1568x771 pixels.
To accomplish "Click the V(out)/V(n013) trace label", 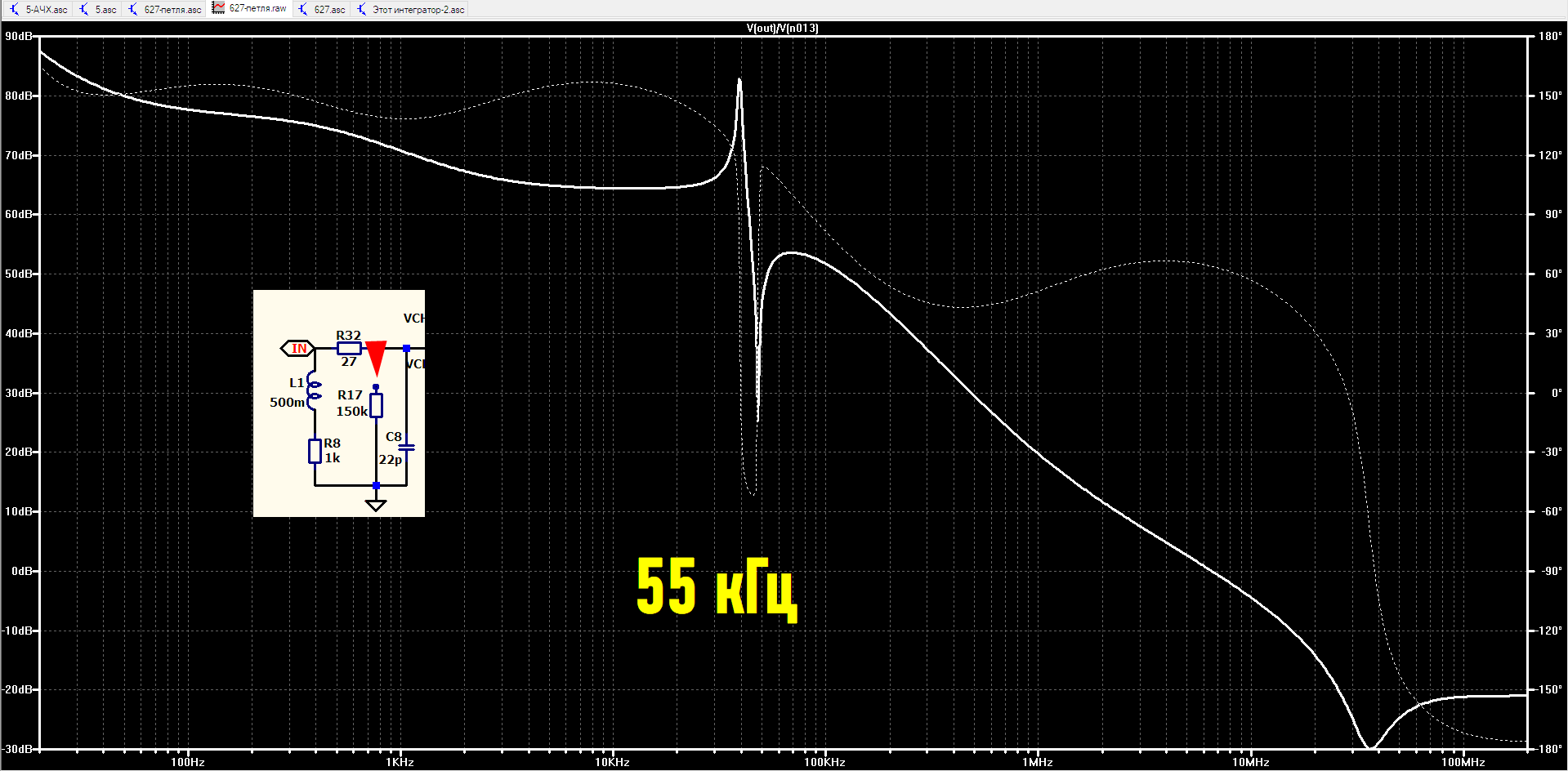I will (x=782, y=28).
